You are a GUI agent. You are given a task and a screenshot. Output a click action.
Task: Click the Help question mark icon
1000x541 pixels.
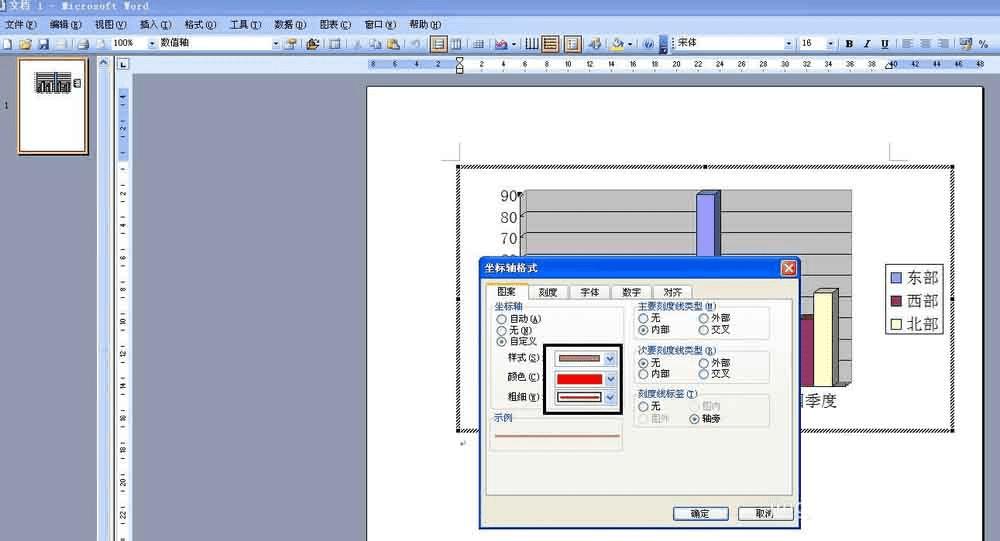648,43
